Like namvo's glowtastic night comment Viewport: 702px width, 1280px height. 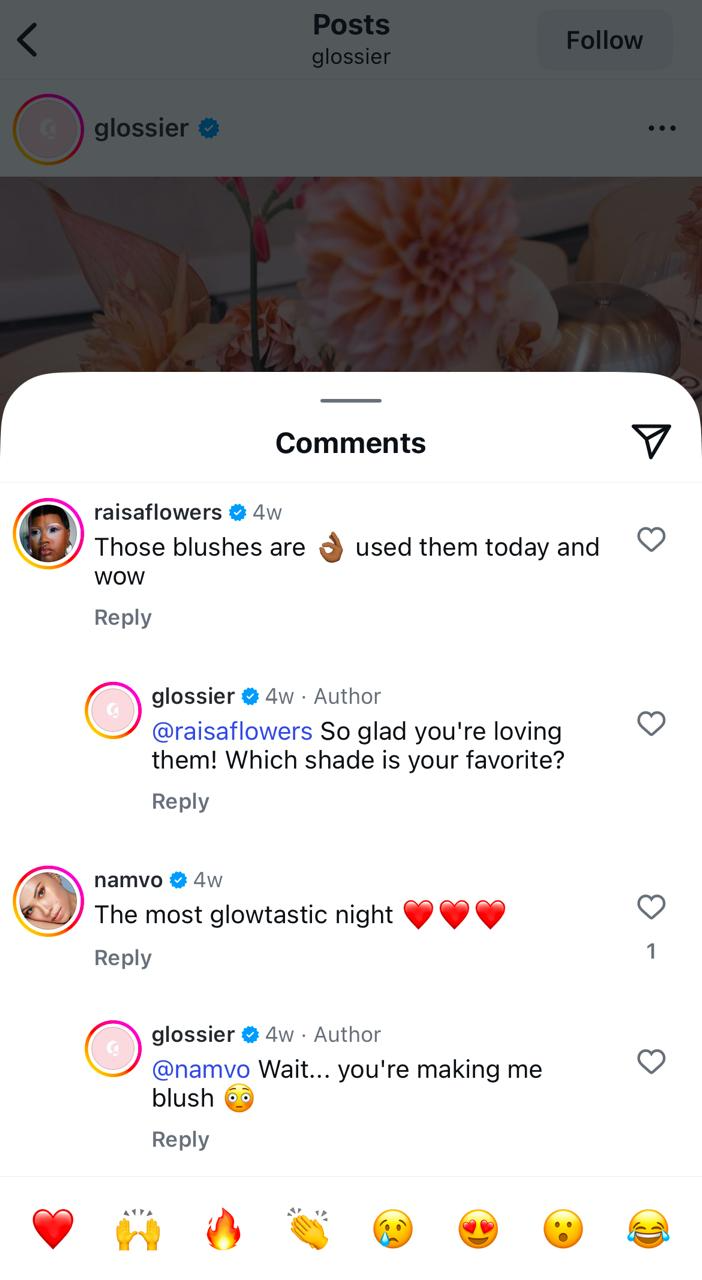tap(651, 907)
